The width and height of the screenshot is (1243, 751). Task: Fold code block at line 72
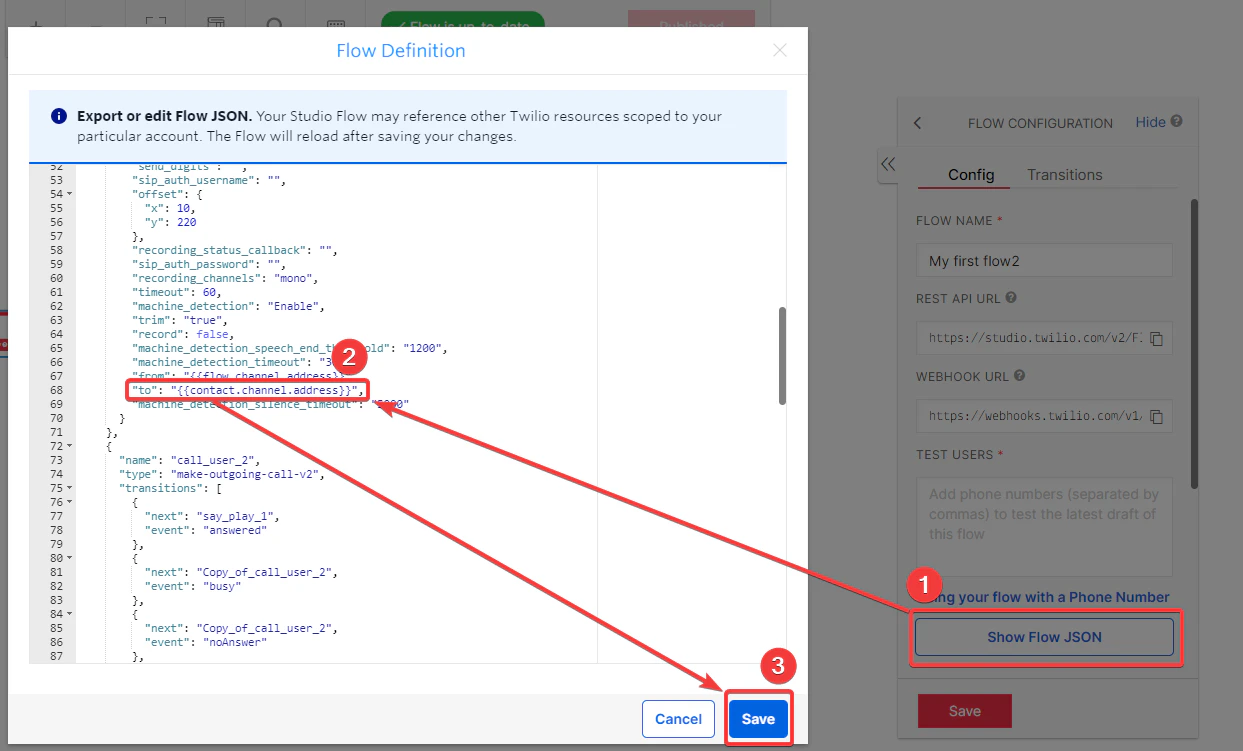coord(68,446)
